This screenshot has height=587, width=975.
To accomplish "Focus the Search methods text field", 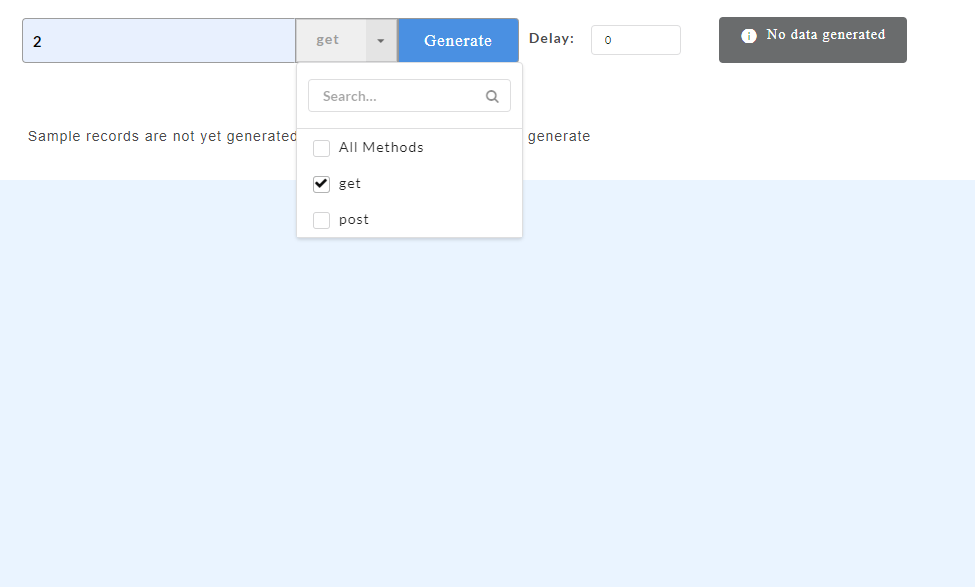I will 409,96.
